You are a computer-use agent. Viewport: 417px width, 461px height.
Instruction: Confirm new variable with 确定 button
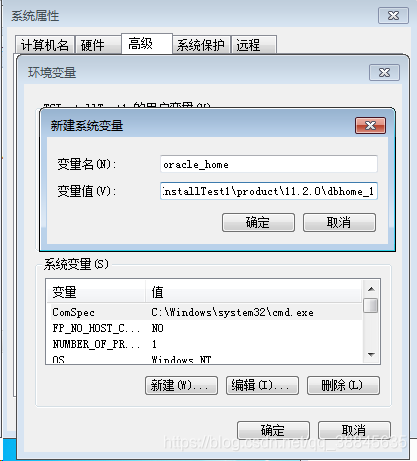click(x=258, y=222)
